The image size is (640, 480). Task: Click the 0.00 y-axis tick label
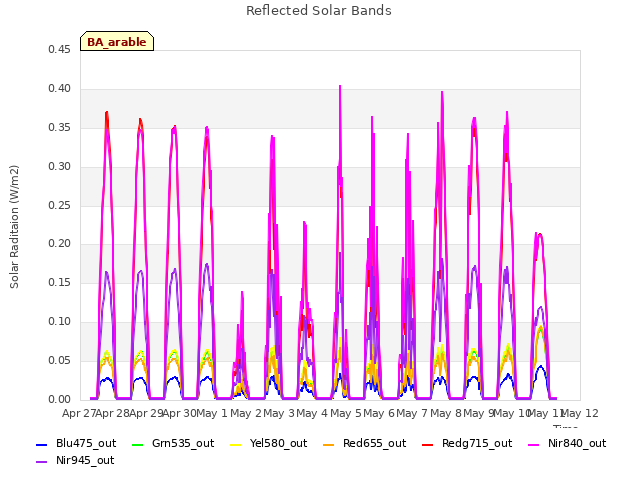pos(59,399)
